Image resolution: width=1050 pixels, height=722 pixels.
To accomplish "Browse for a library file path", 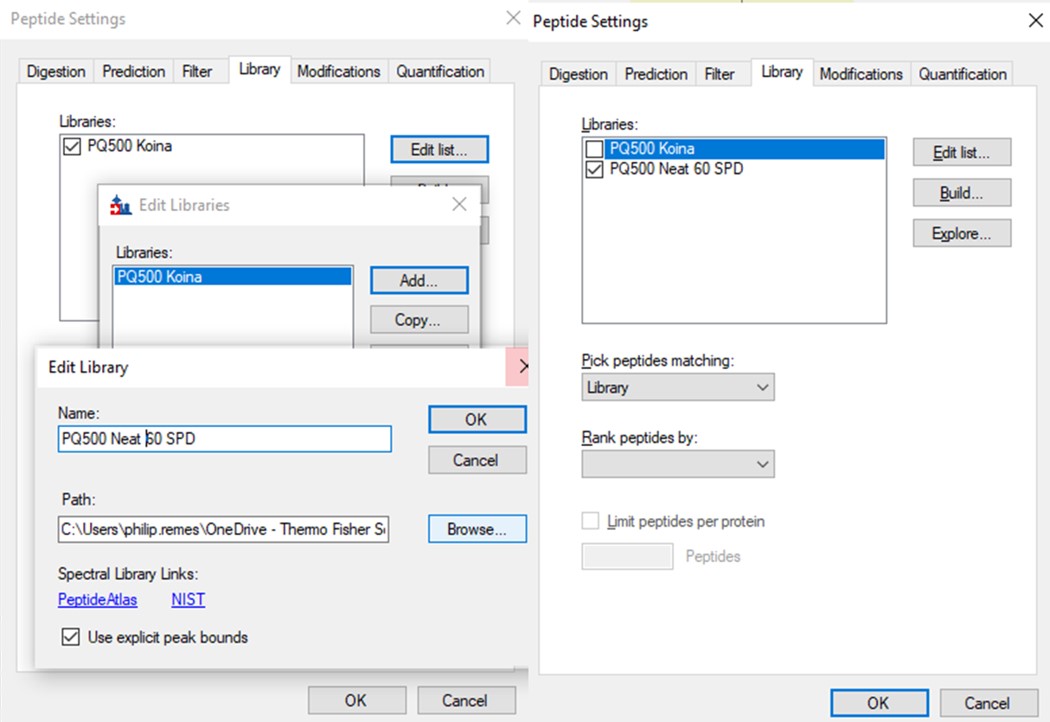I will click(477, 528).
